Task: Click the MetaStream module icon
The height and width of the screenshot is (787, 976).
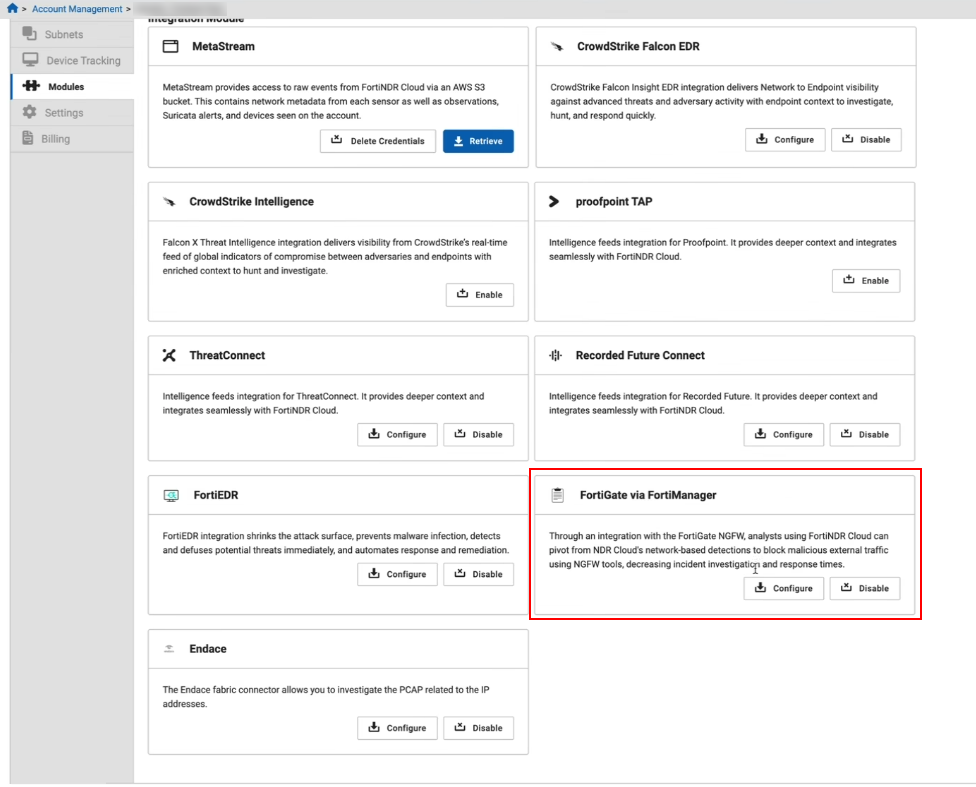Action: click(168, 45)
